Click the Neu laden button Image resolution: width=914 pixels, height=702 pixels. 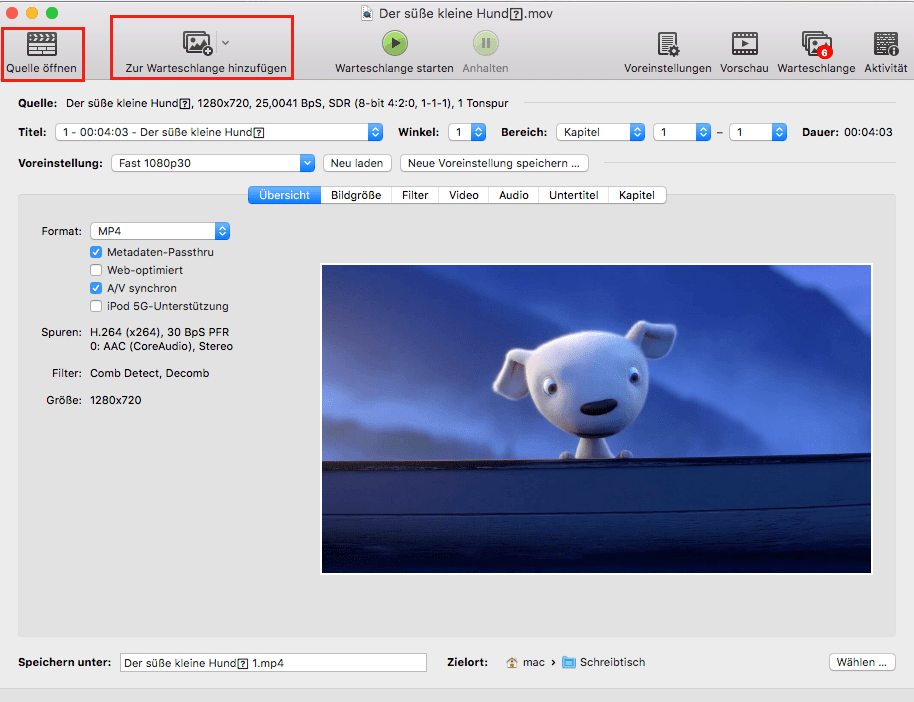(x=356, y=163)
